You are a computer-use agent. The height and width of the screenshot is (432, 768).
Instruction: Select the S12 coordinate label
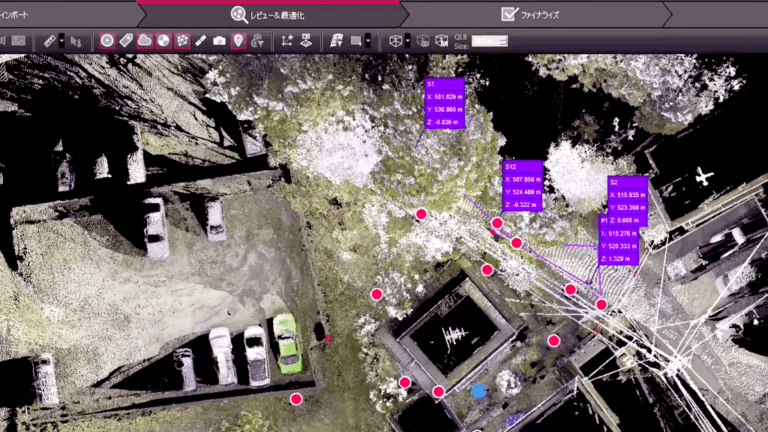(522, 185)
